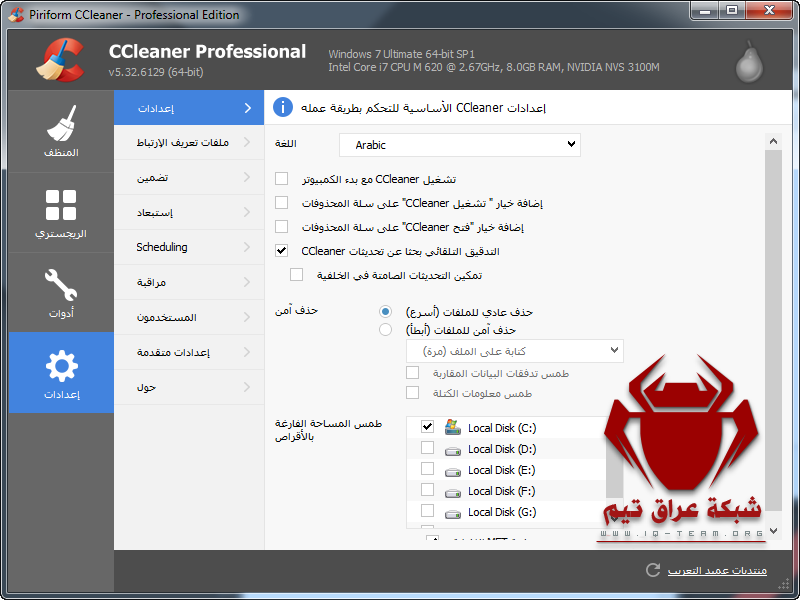Viewport: 800px width, 600px height.
Task: Expand the Settings (إعدادات) submenu chevron
Action: [x=247, y=108]
